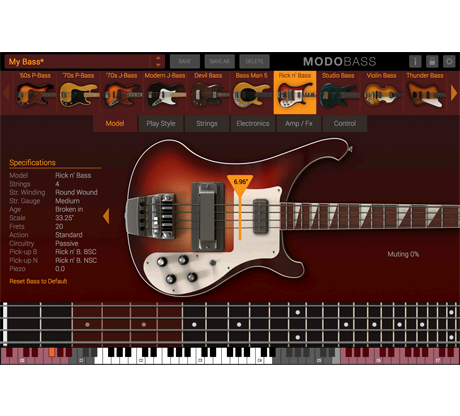Show next bass models with right arrow
Viewport: 460px width, 416px height.
tap(454, 93)
